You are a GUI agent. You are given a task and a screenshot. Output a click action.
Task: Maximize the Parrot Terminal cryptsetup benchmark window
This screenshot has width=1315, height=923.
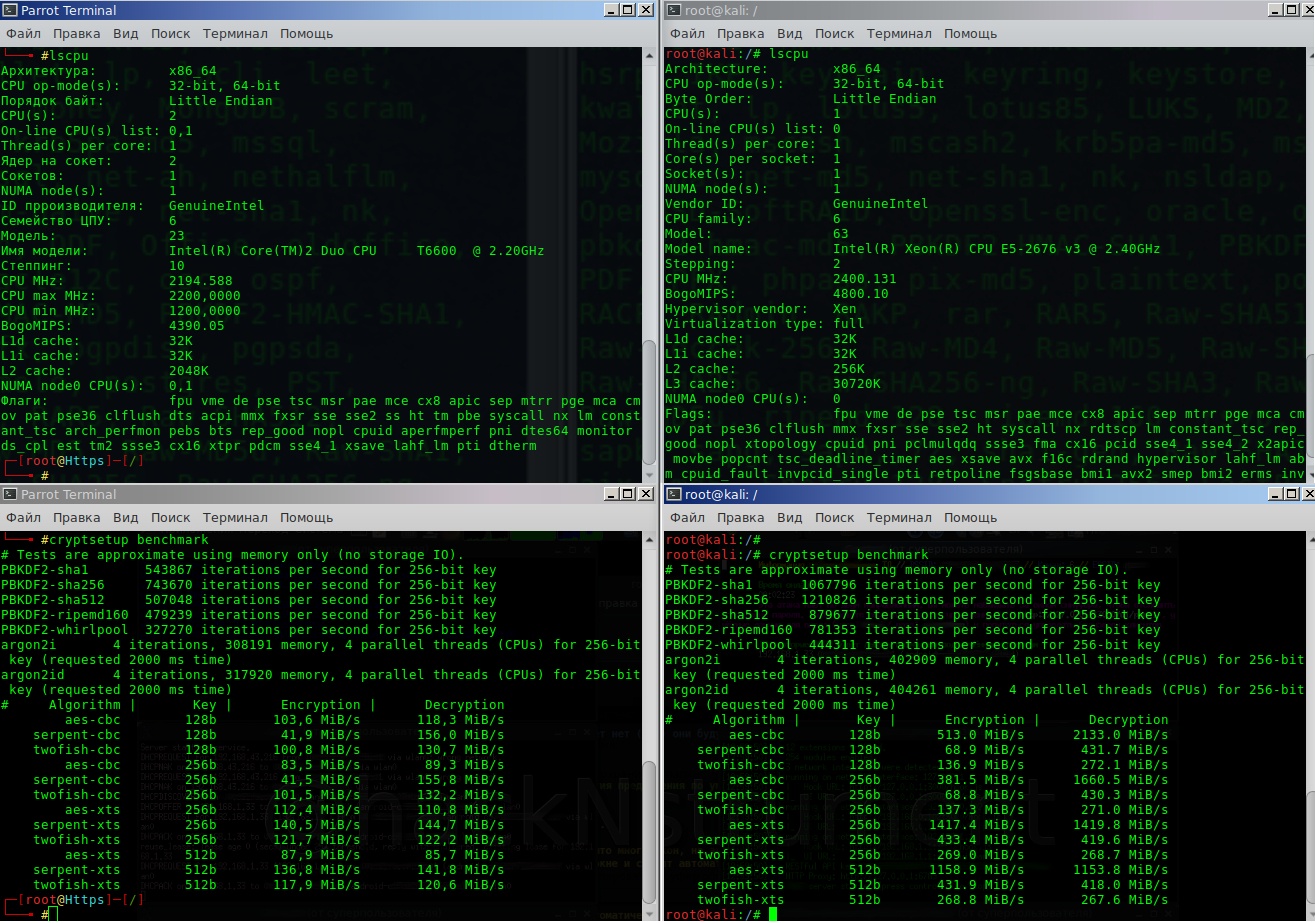click(x=629, y=494)
